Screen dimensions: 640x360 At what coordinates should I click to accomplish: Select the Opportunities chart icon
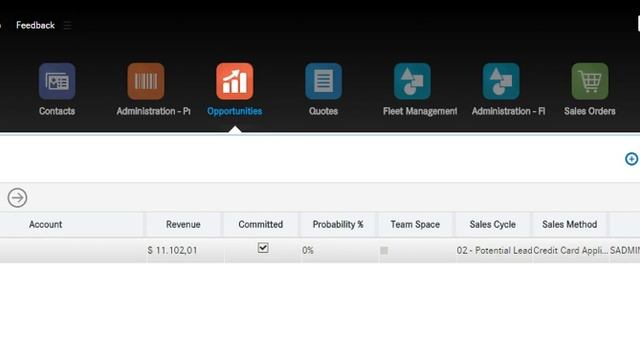tap(235, 81)
